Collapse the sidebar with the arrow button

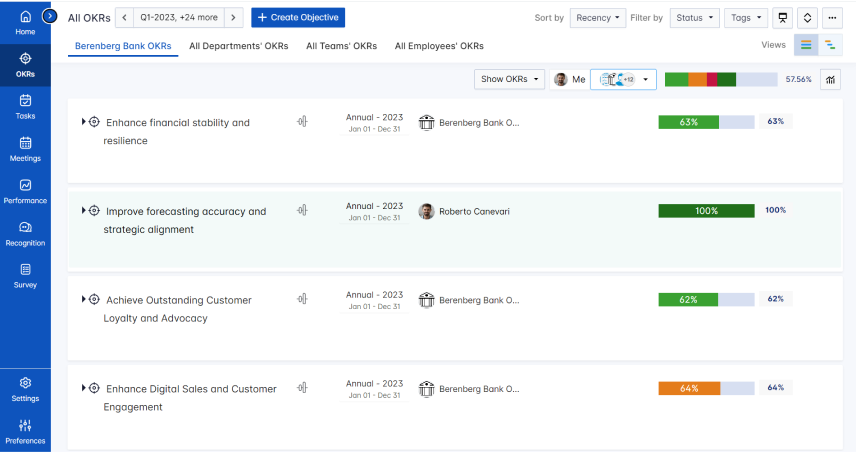(50, 16)
